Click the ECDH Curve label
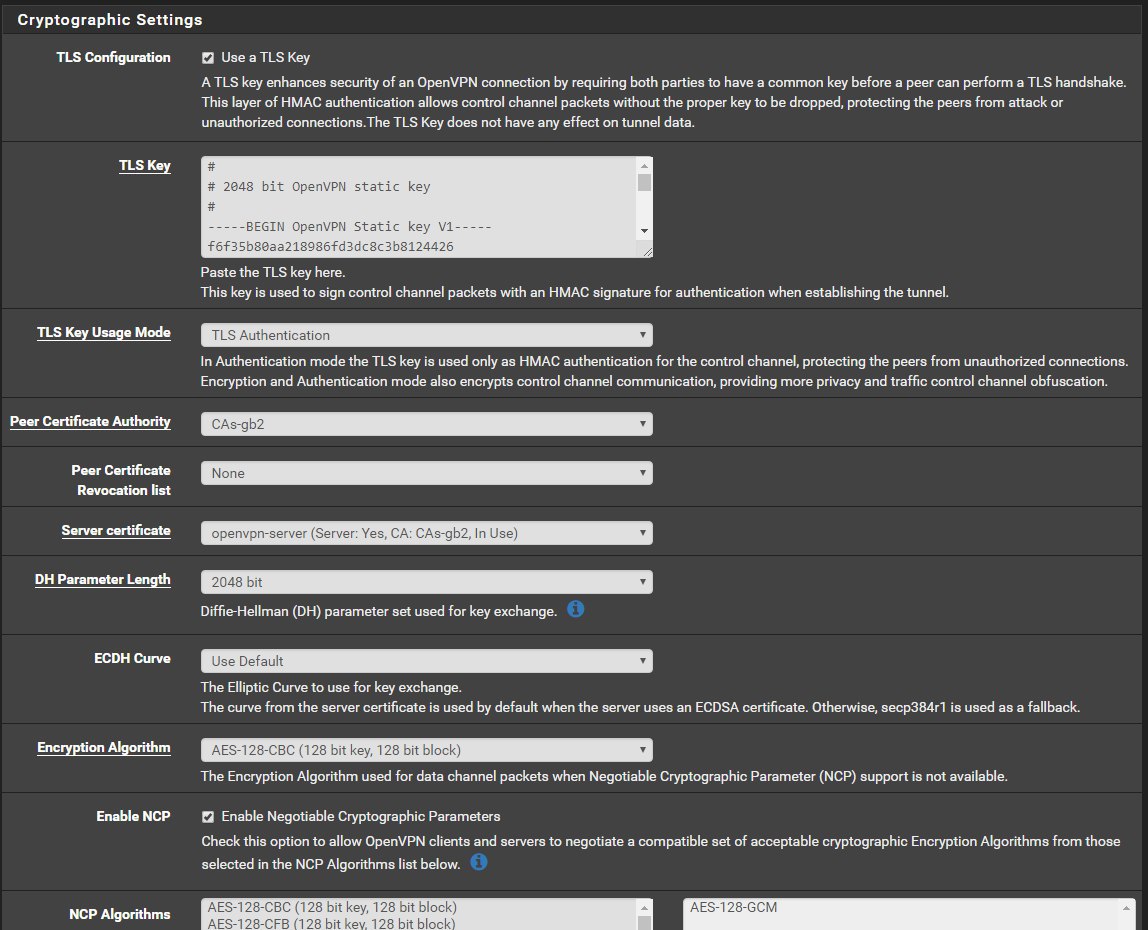 tap(133, 658)
